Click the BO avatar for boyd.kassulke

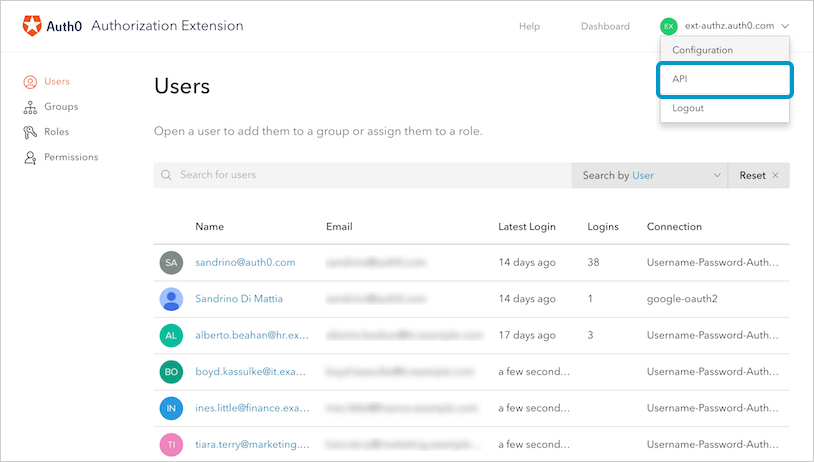pos(171,372)
